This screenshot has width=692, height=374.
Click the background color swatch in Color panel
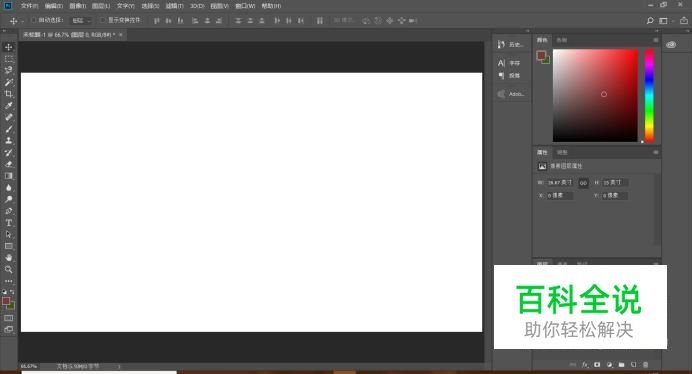pos(546,60)
